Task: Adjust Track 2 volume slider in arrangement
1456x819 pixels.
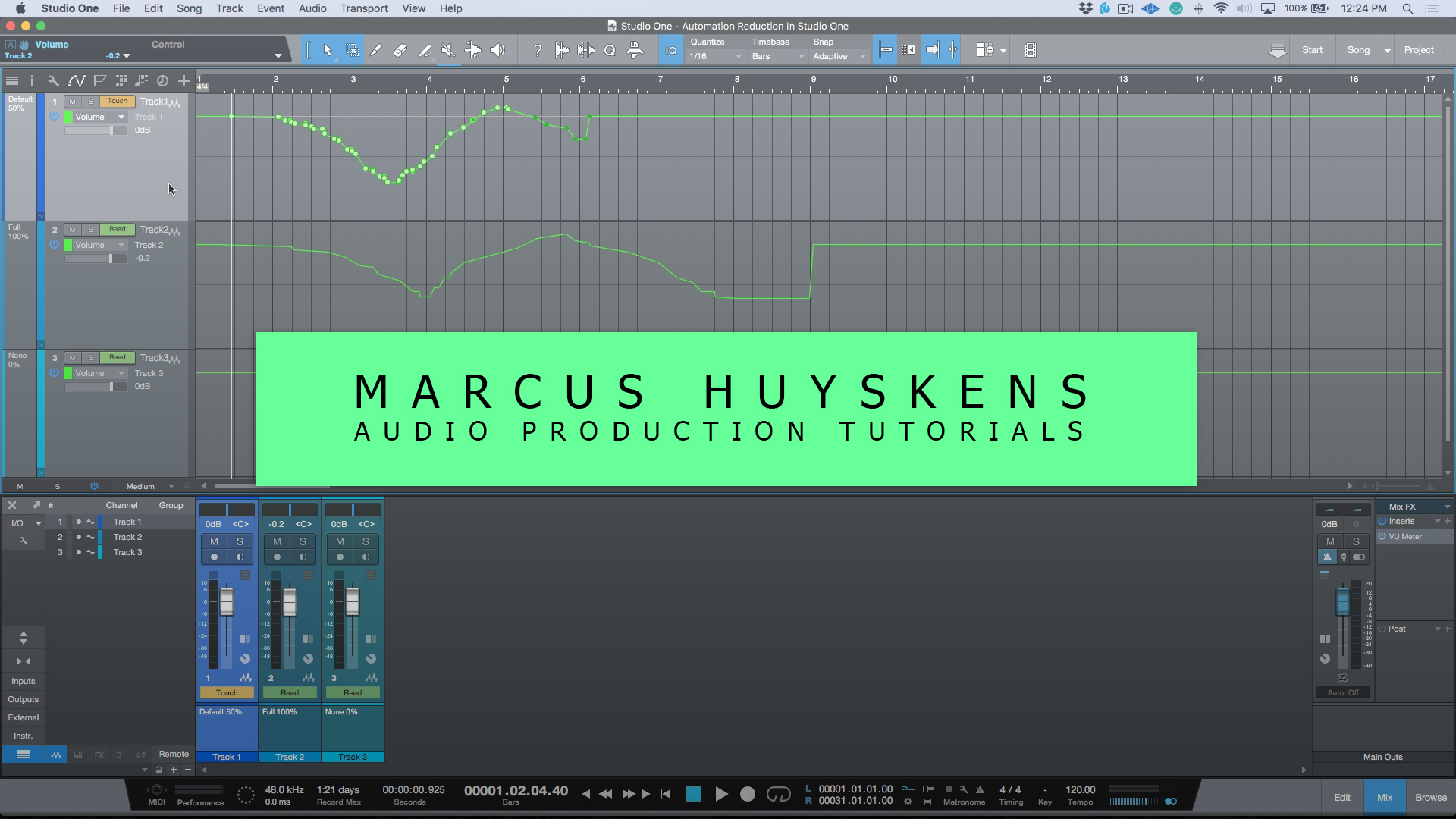Action: pyautogui.click(x=96, y=259)
